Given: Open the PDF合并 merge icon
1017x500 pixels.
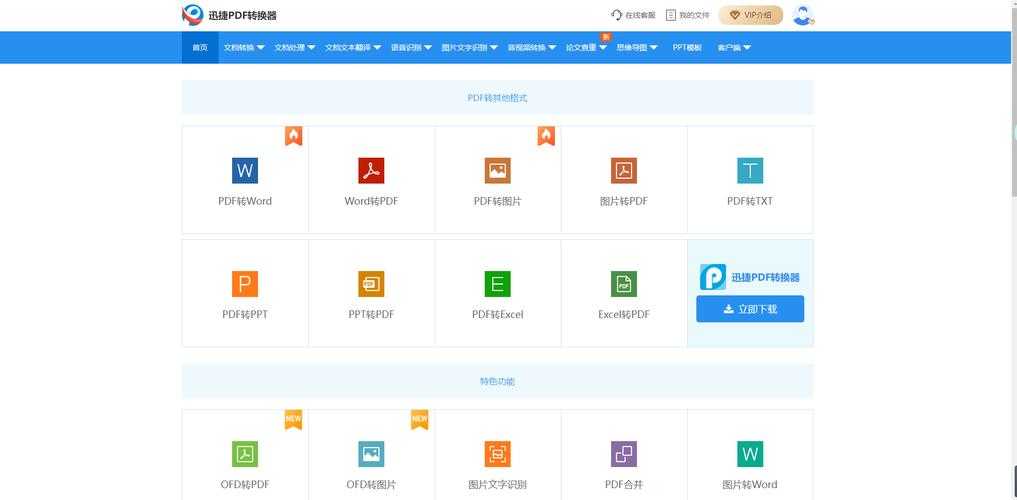Looking at the screenshot, I should click(x=624, y=455).
